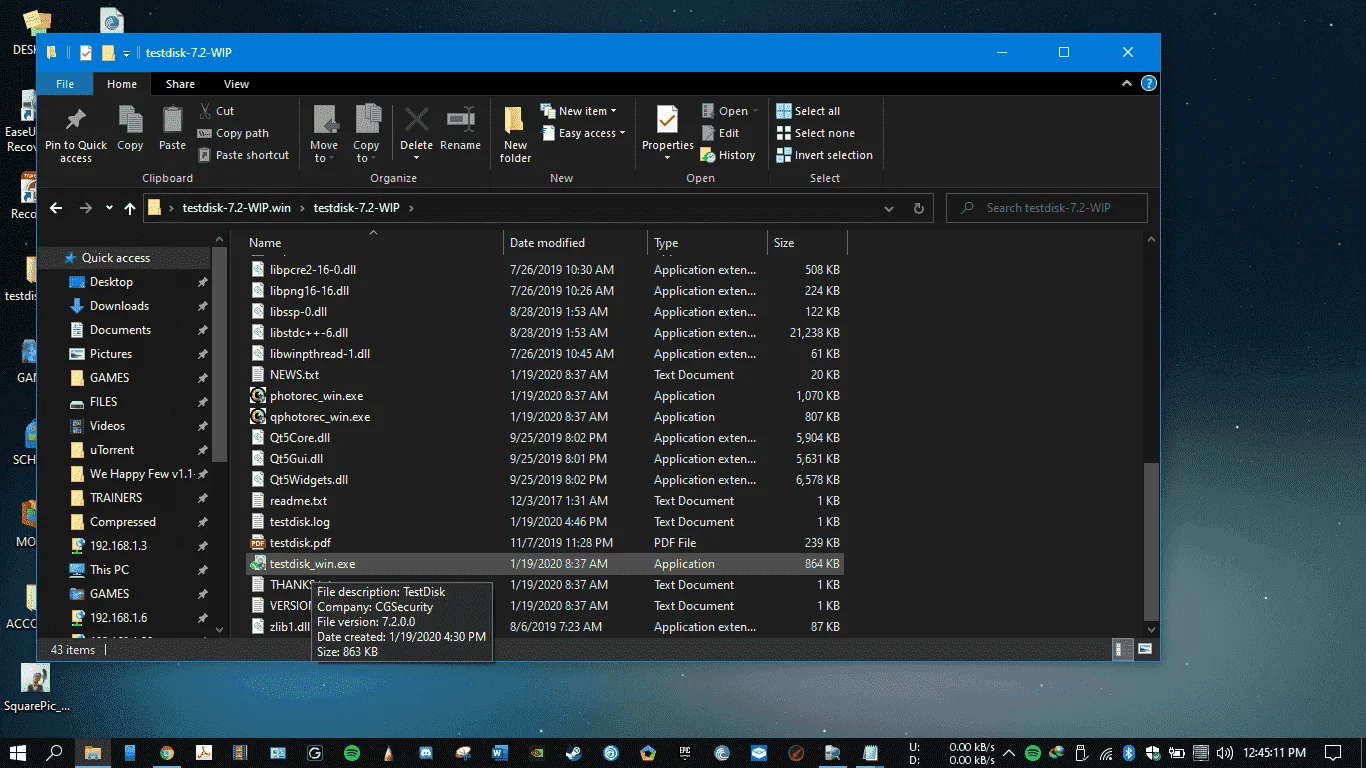Open the File menu
Screen dimensions: 1366x768
point(65,84)
